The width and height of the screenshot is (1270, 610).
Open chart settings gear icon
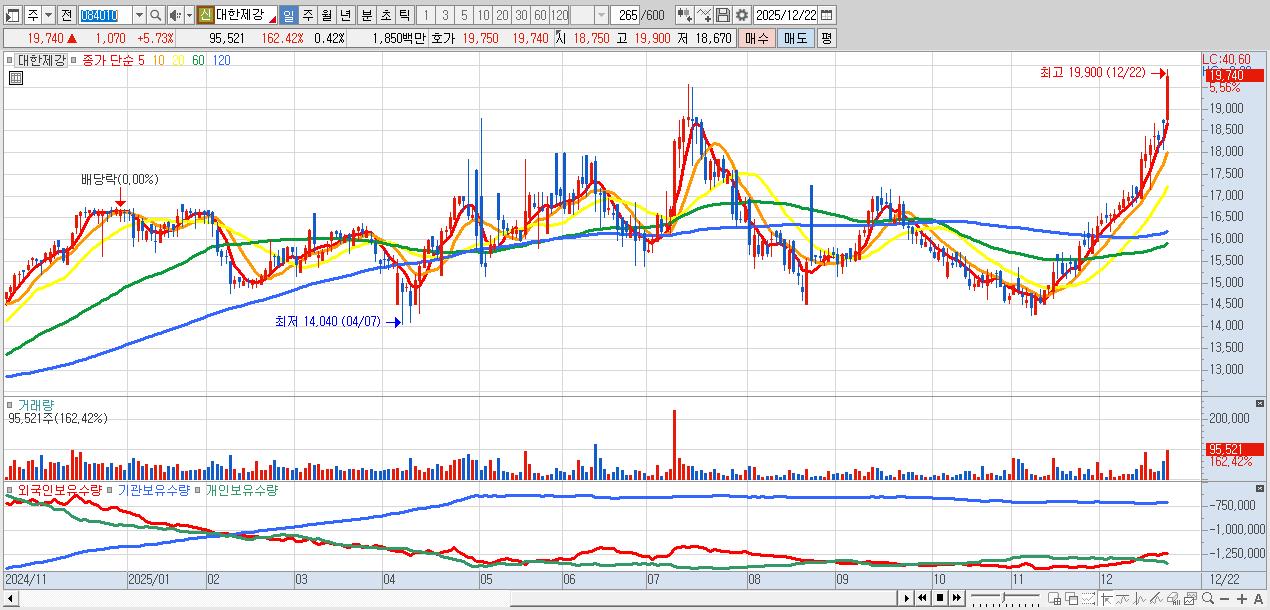point(741,15)
